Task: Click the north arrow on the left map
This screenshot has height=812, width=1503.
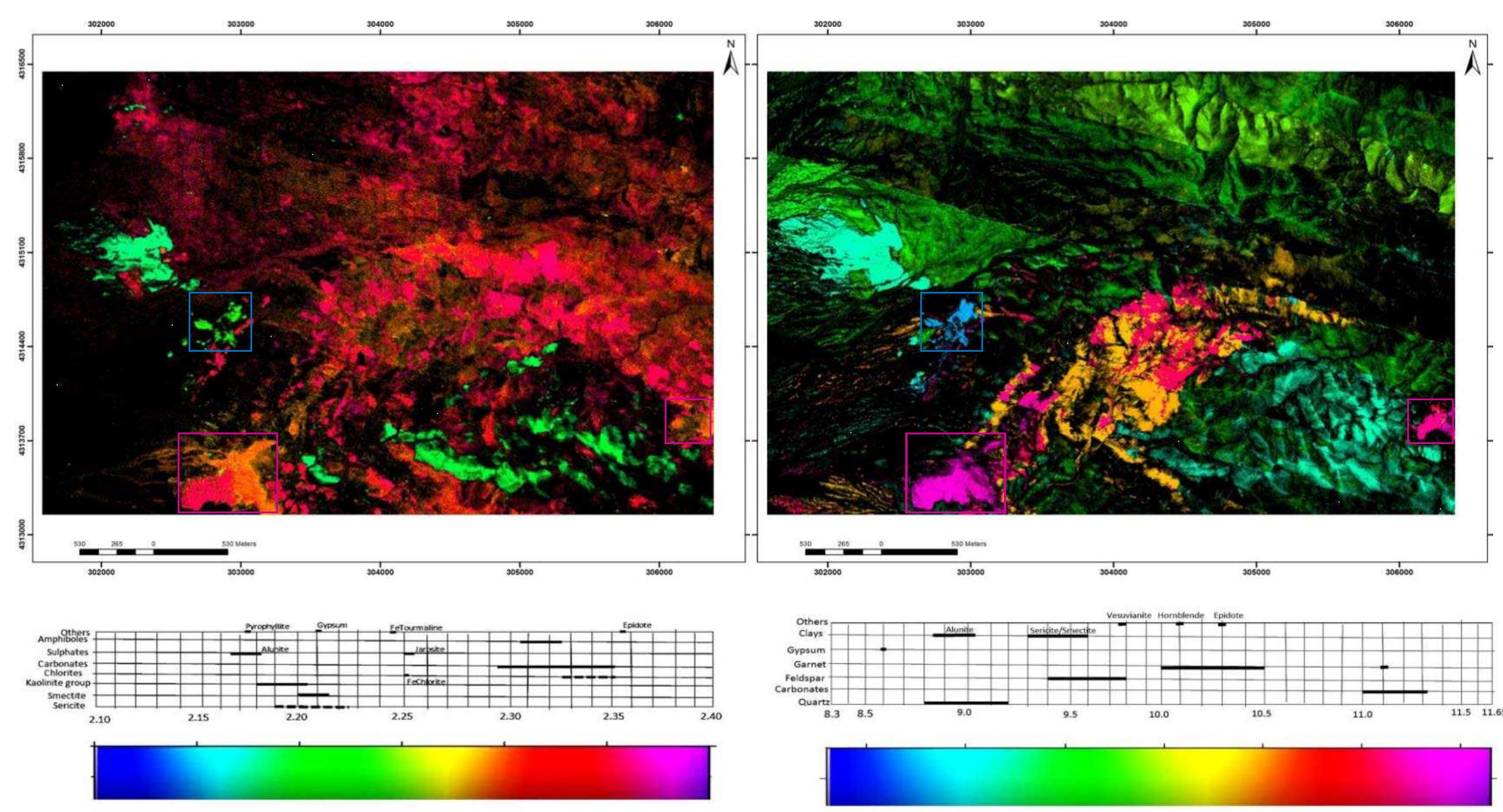Action: [730, 58]
